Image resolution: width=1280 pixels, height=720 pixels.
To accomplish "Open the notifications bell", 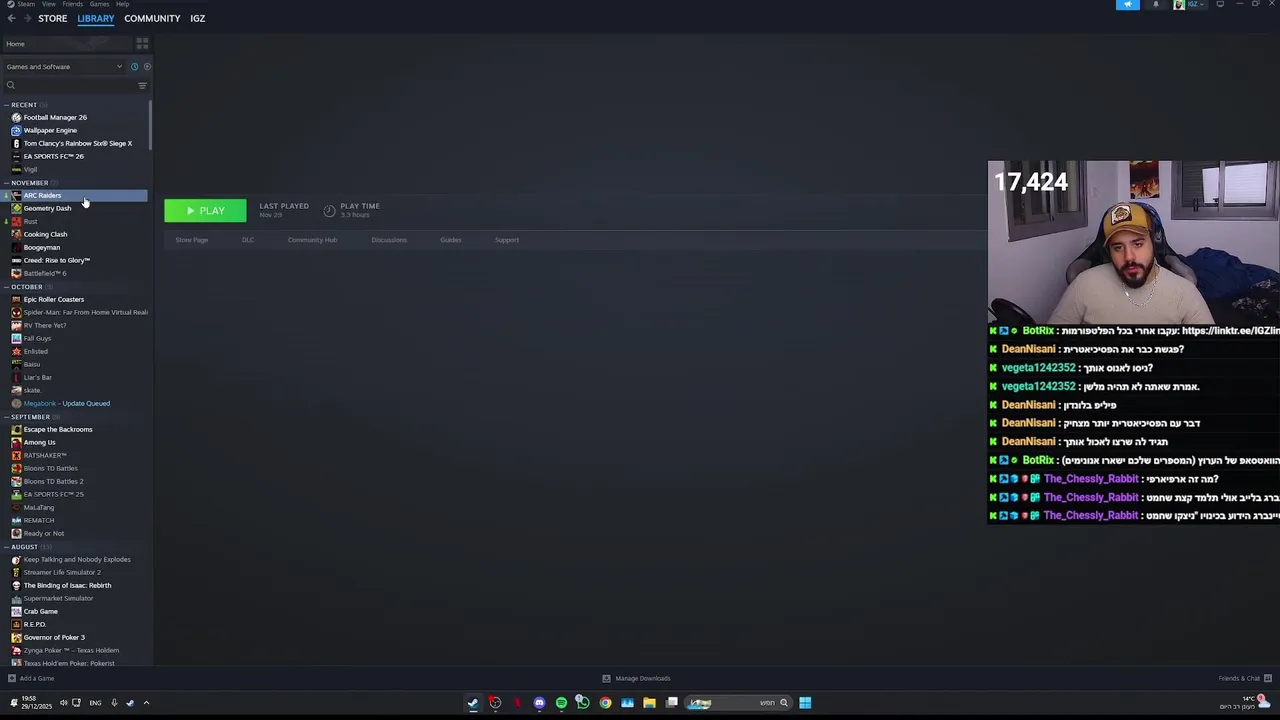I will coord(1156,5).
